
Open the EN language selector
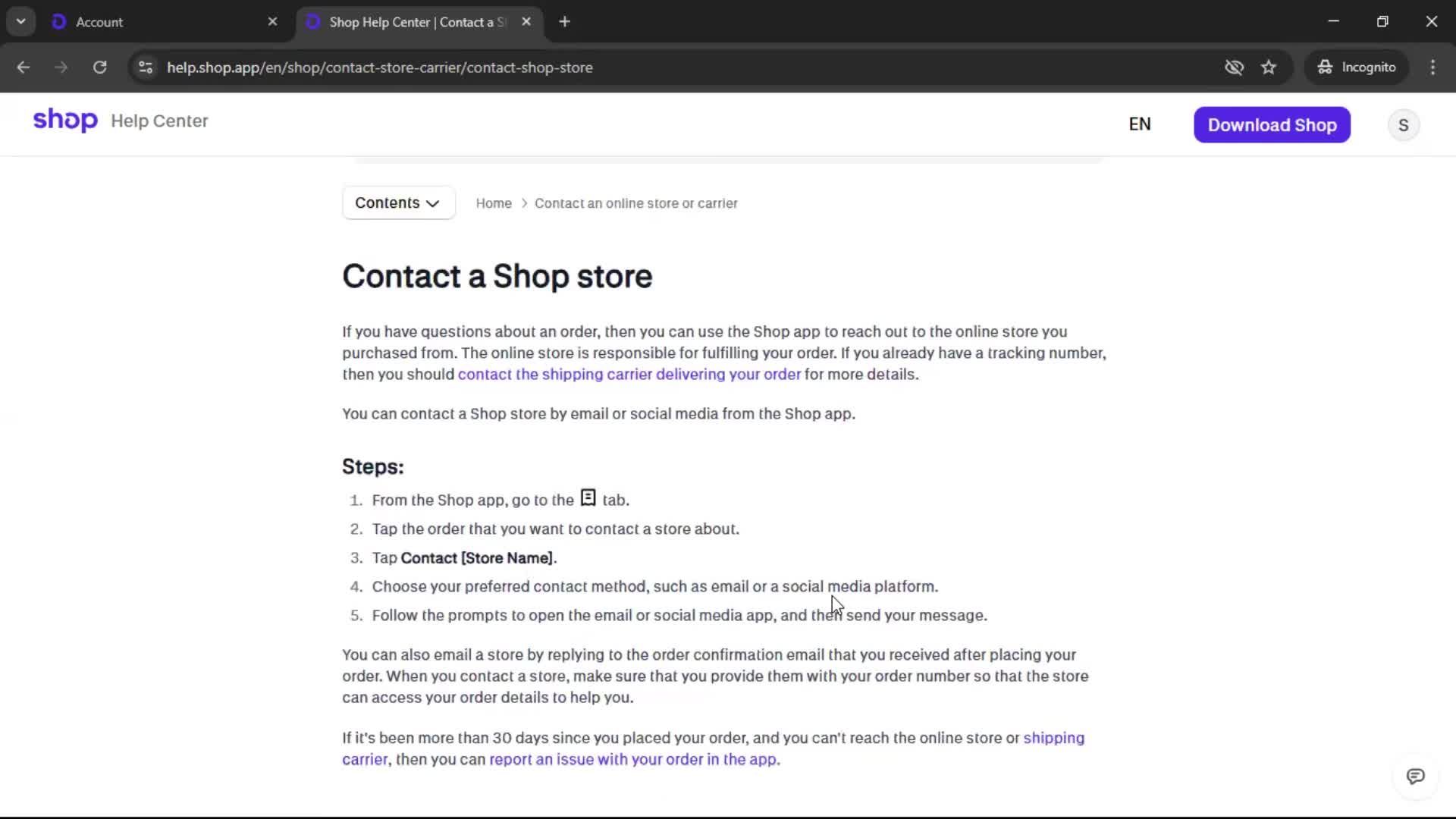click(1139, 124)
